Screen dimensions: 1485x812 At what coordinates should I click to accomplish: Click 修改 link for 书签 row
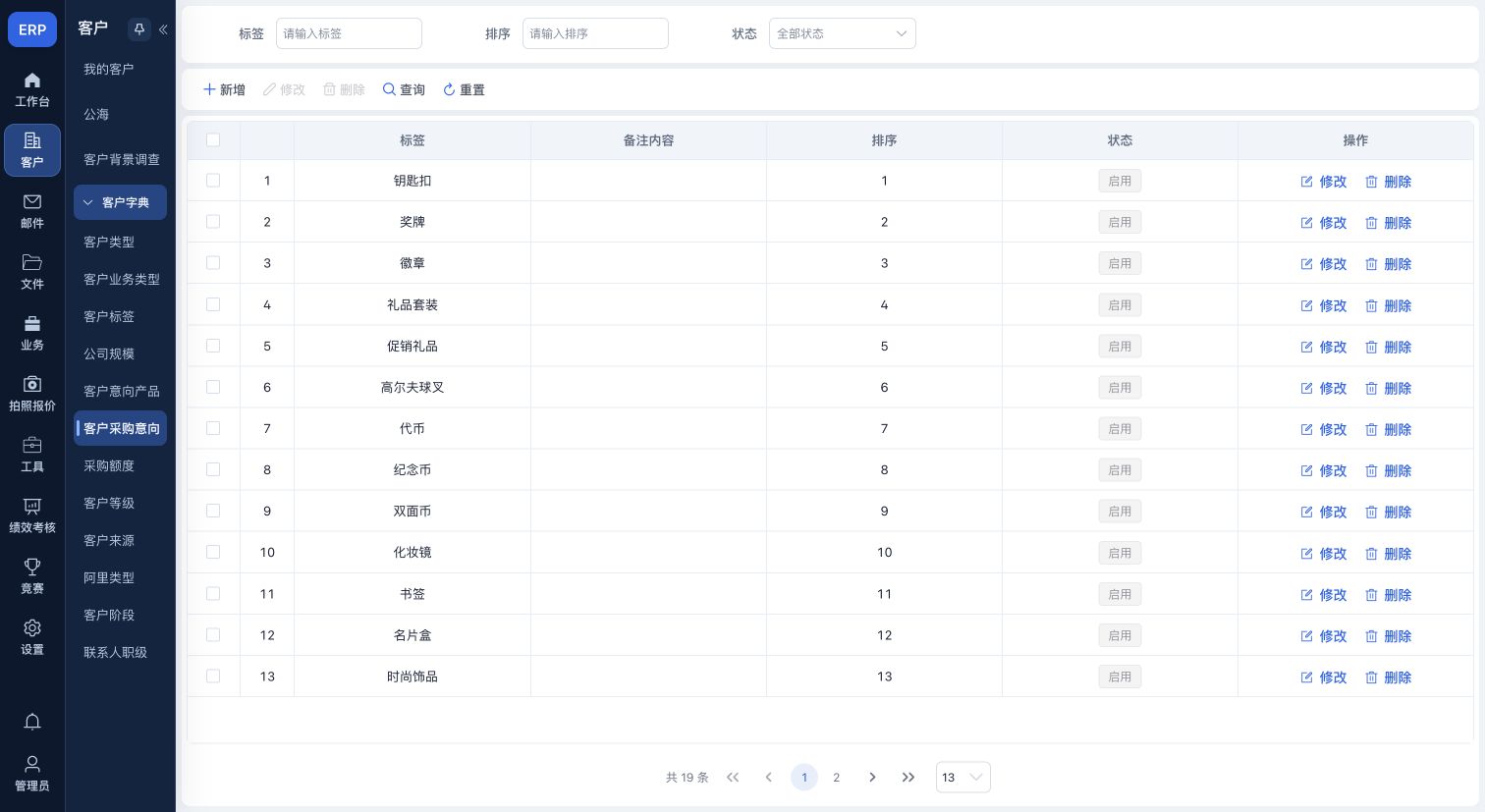pos(1324,595)
